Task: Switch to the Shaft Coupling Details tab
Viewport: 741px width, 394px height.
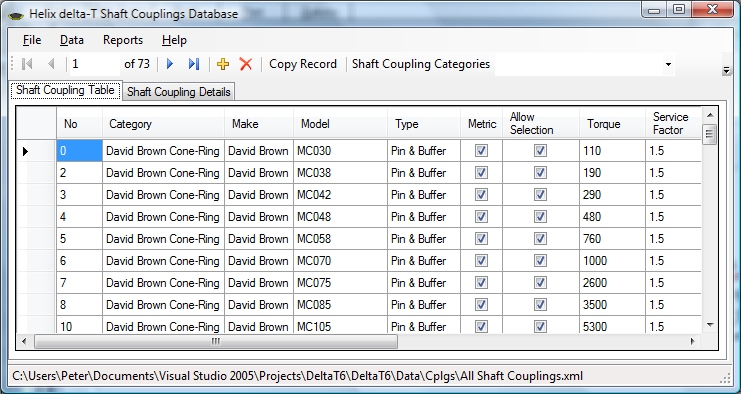Action: tap(179, 92)
